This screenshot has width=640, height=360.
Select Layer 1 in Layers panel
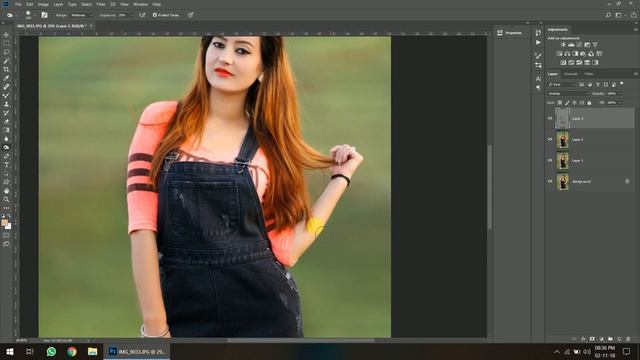[594, 160]
